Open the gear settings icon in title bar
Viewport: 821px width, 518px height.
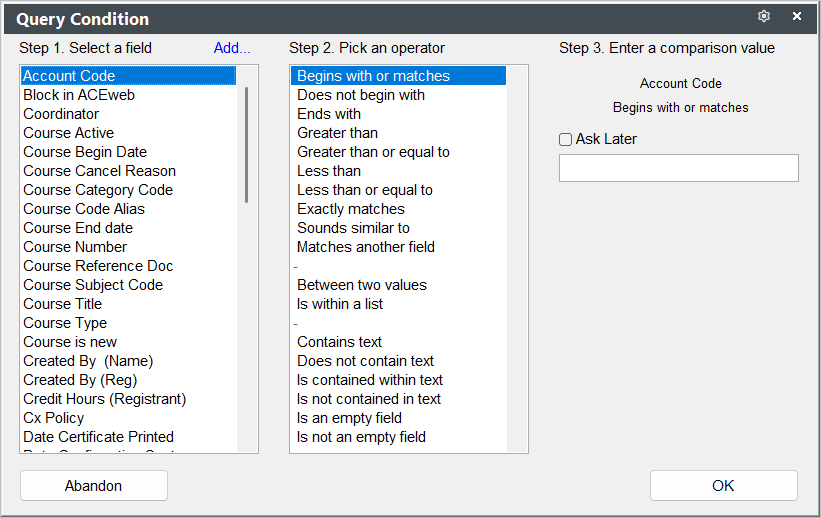(x=764, y=16)
